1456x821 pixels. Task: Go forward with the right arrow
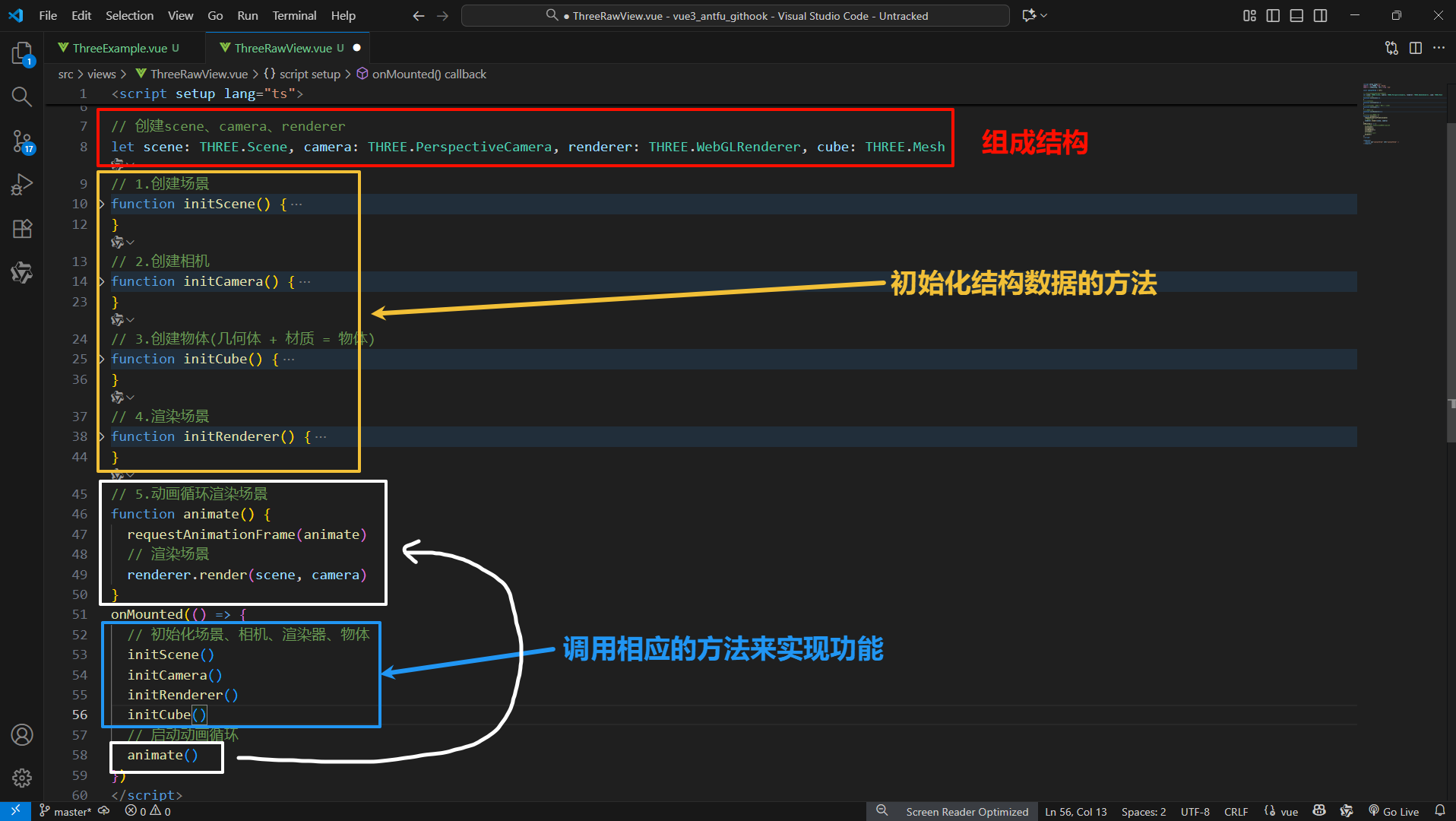(442, 16)
